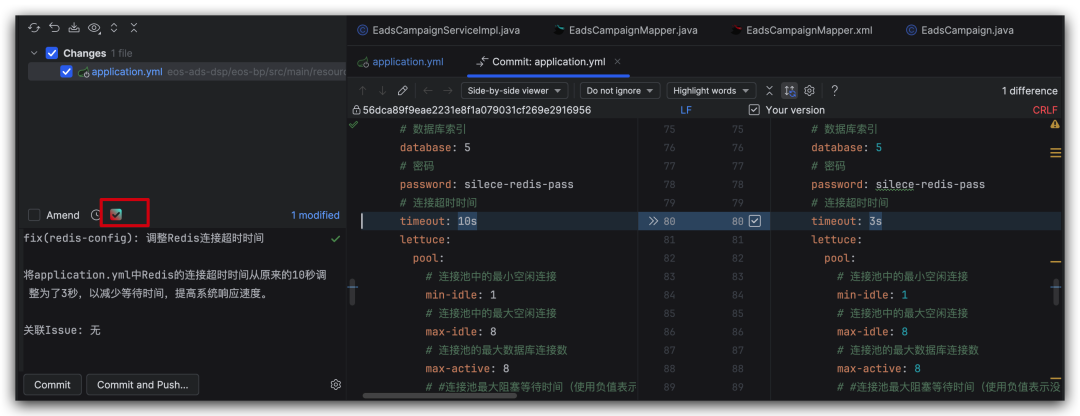Expand all changes tree nodes
The image size is (1080, 416).
tap(114, 28)
